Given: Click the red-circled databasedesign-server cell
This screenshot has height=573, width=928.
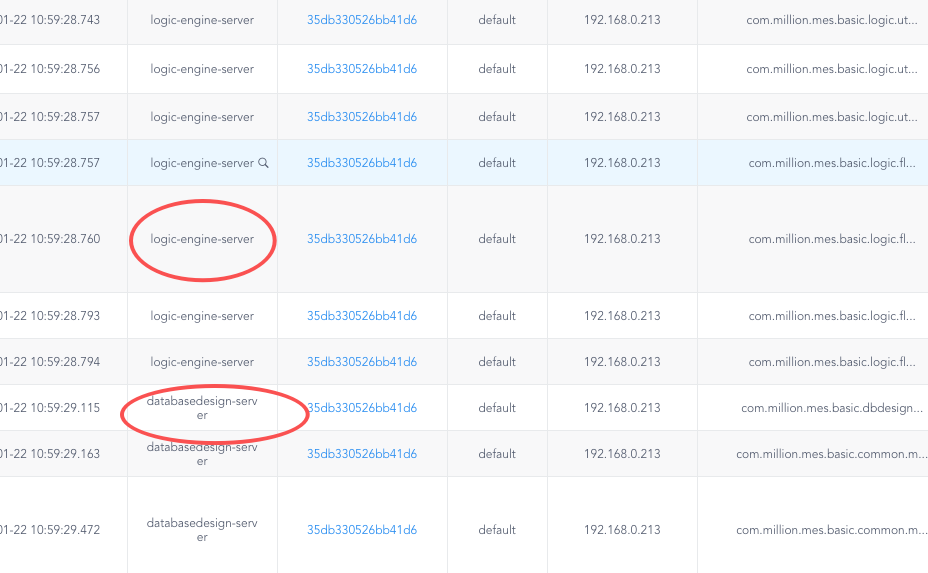Looking at the screenshot, I should pyautogui.click(x=202, y=408).
